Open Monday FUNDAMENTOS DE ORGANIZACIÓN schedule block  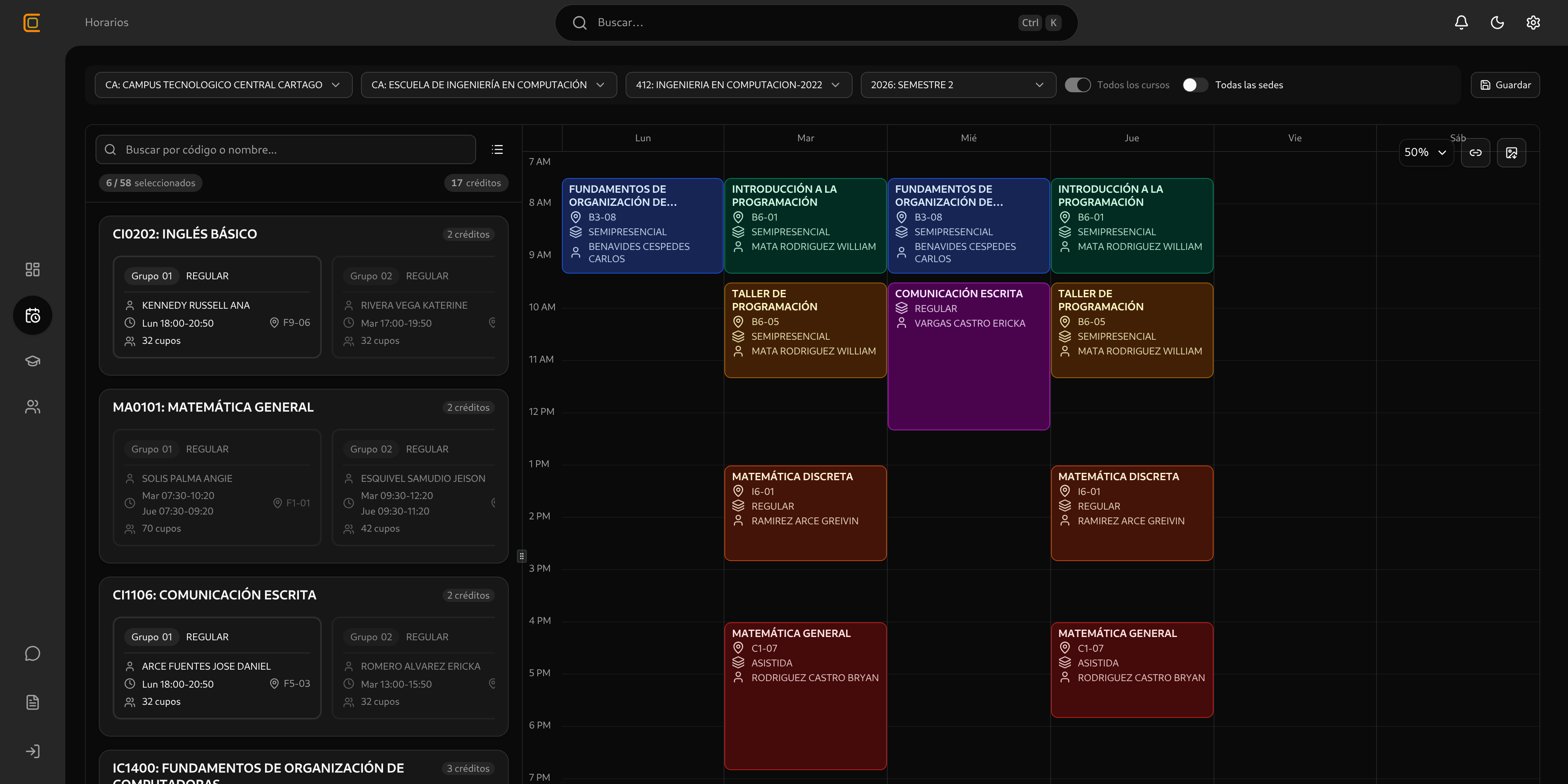642,225
